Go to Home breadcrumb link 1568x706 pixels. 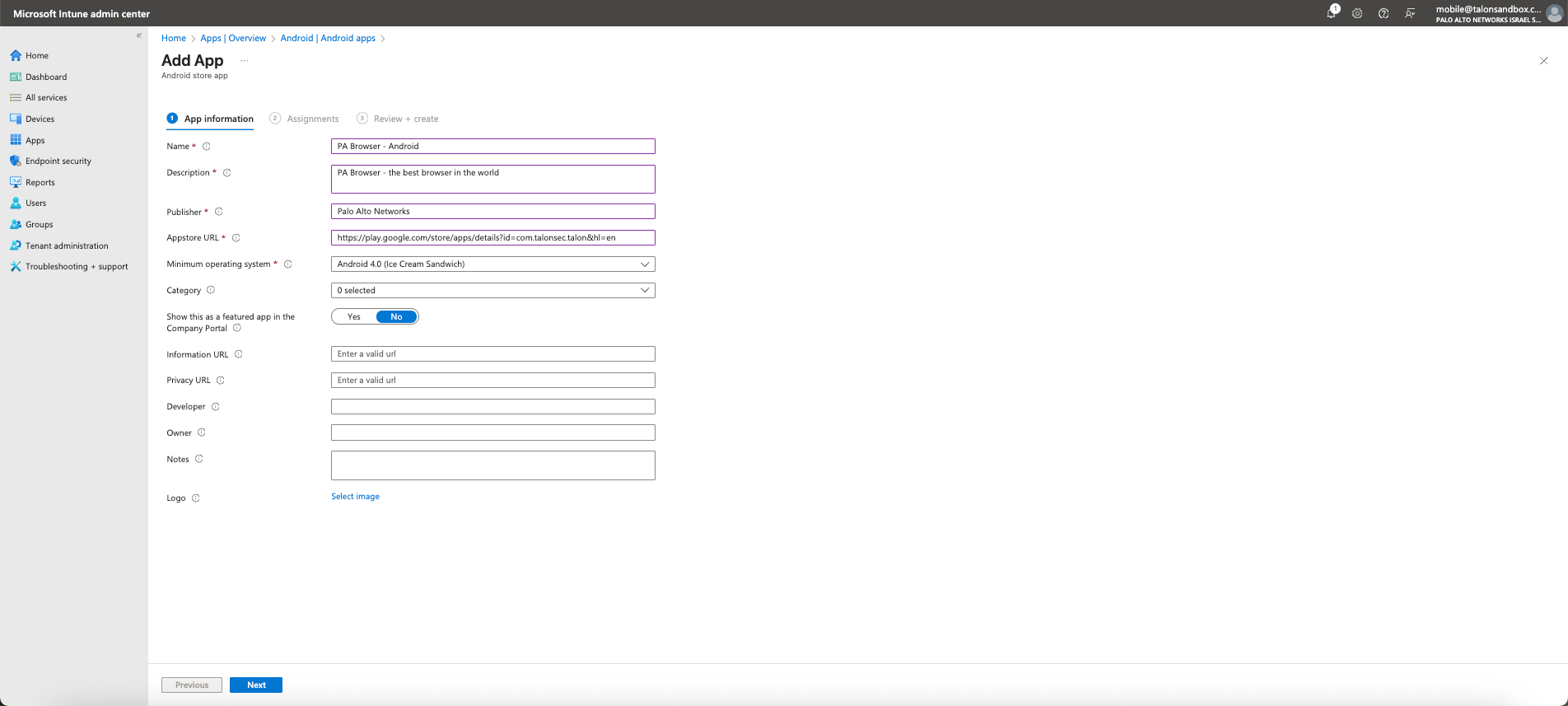point(174,38)
